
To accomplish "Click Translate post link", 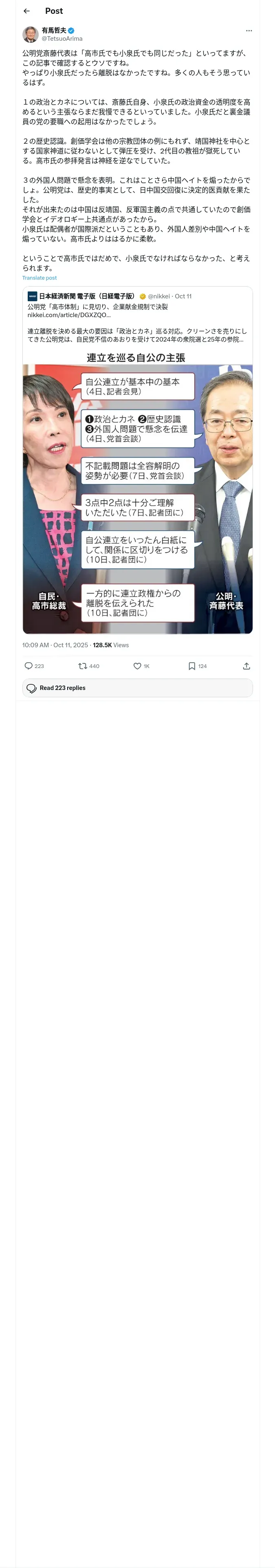I will pos(40,278).
